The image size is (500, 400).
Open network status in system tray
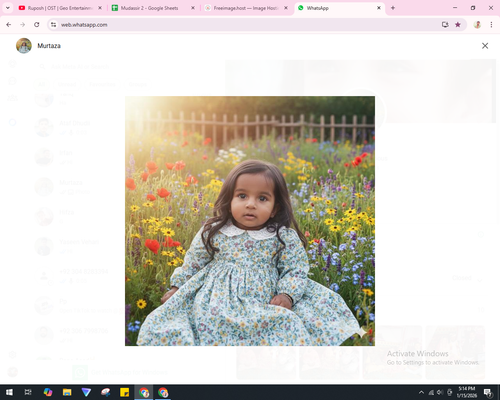tap(431, 392)
